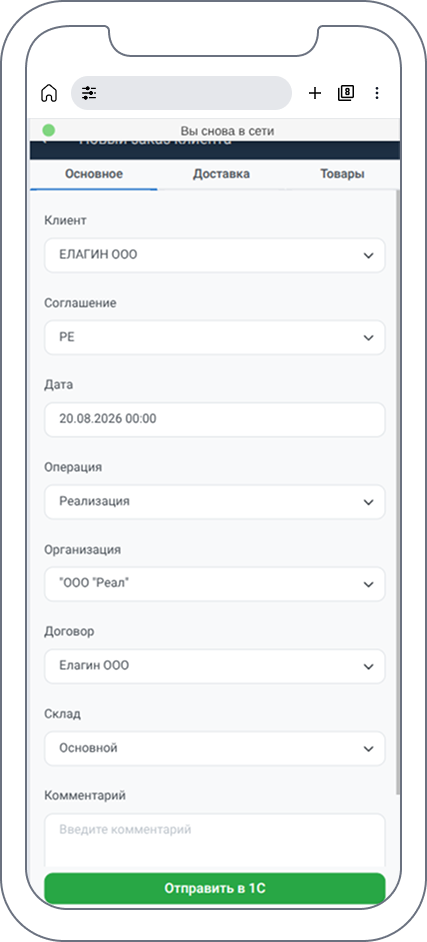Open the Склад dropdown Основной
The height and width of the screenshot is (942, 427).
click(x=214, y=749)
